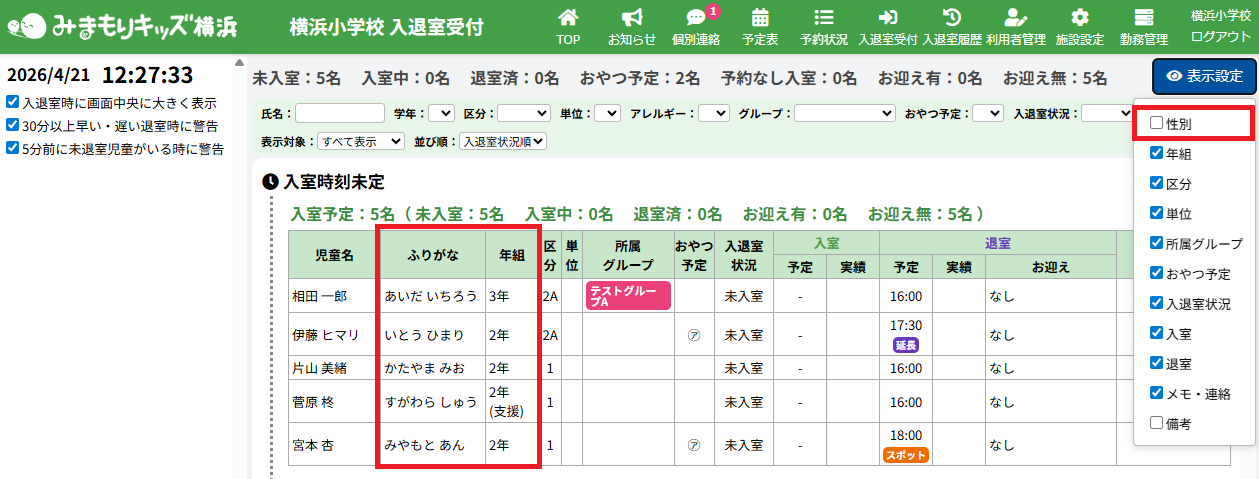Enable the 性別 column checkbox
This screenshot has height=479, width=1259.
[1157, 123]
